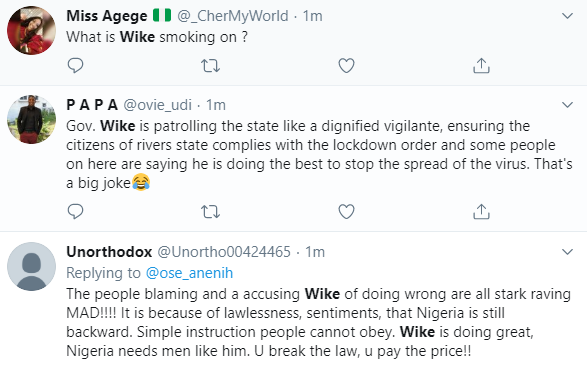View Miss Agege's profile picture
Viewport: 587px width, 369px height.
31,31
